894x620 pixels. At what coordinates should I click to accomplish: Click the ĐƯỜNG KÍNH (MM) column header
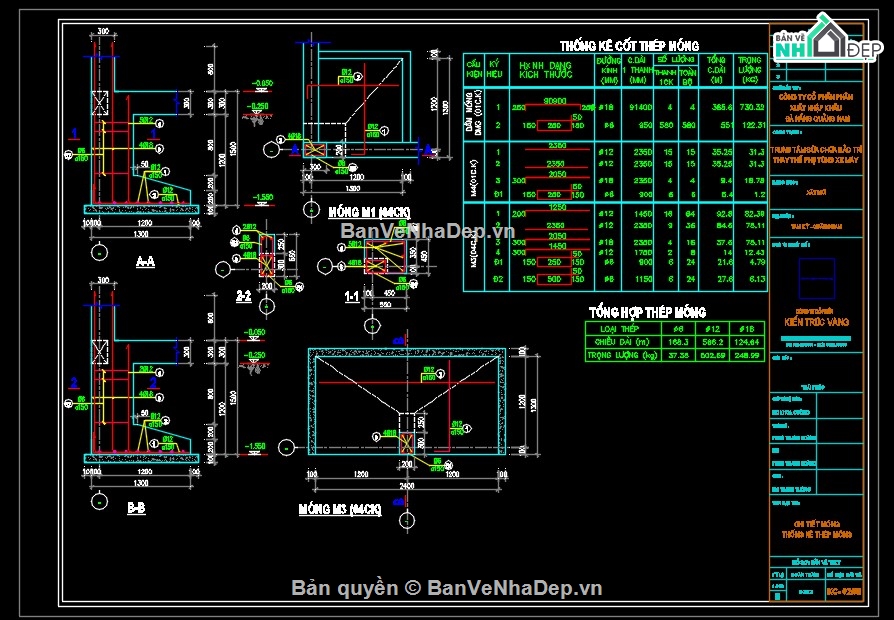[x=609, y=70]
